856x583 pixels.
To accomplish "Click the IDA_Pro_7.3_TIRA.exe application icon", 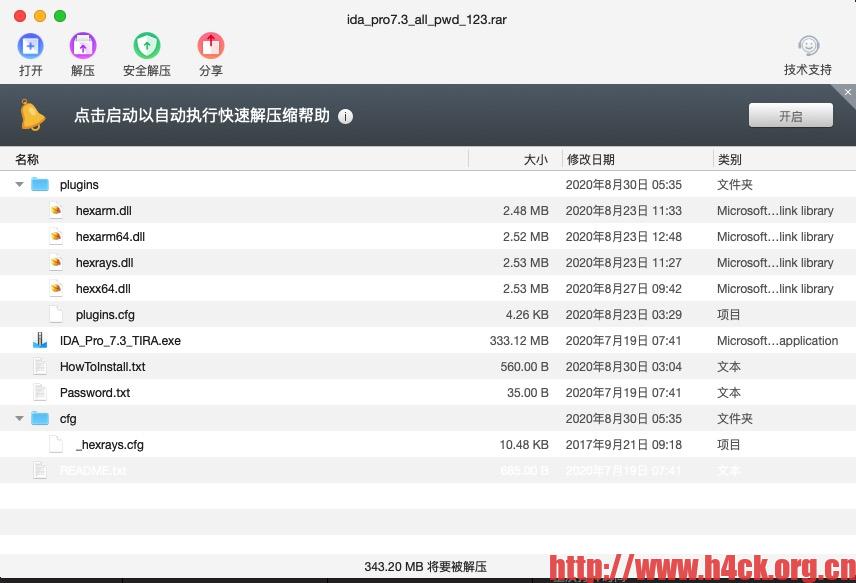I will pos(40,340).
